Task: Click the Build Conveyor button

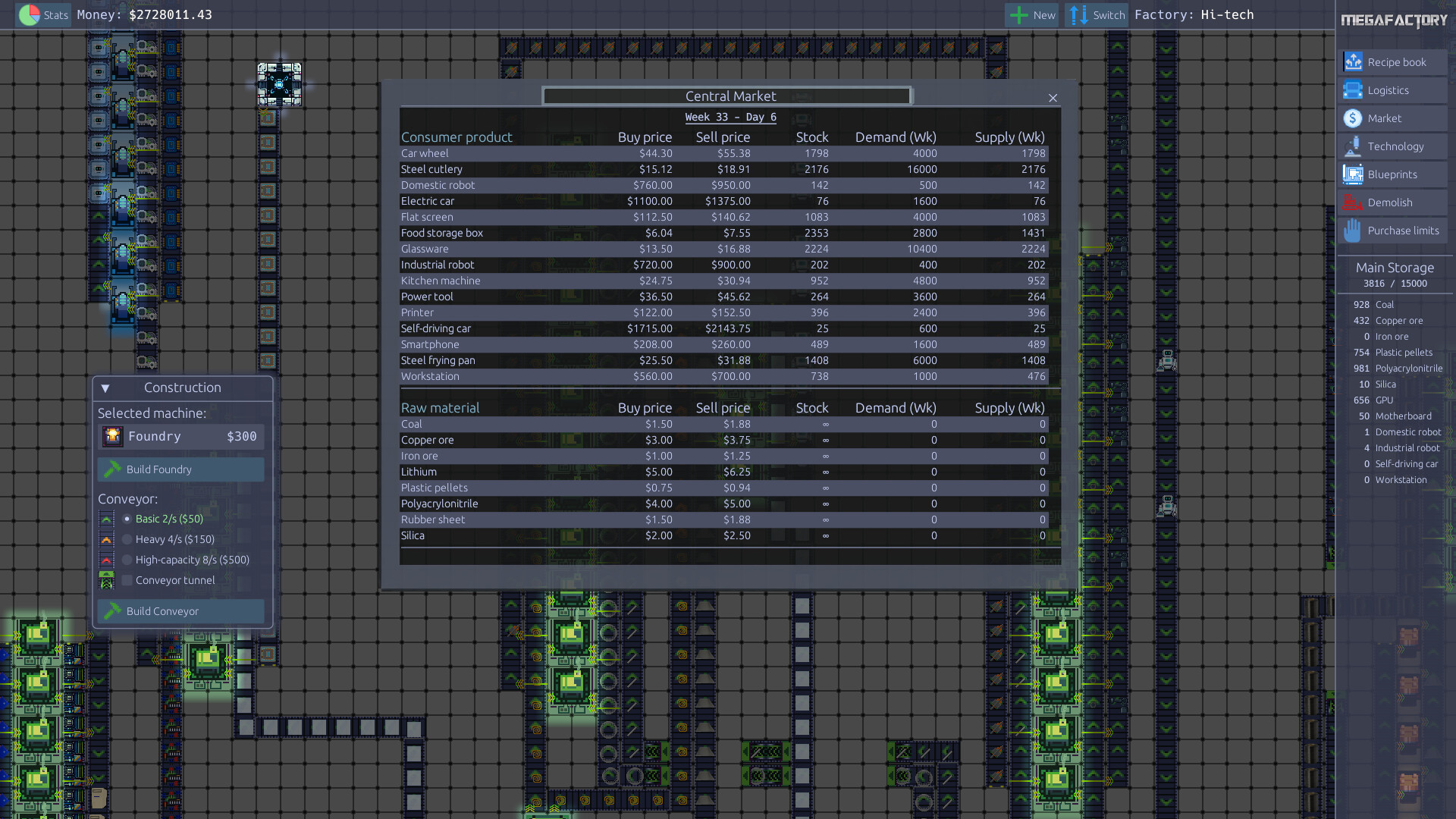Action: (x=180, y=610)
